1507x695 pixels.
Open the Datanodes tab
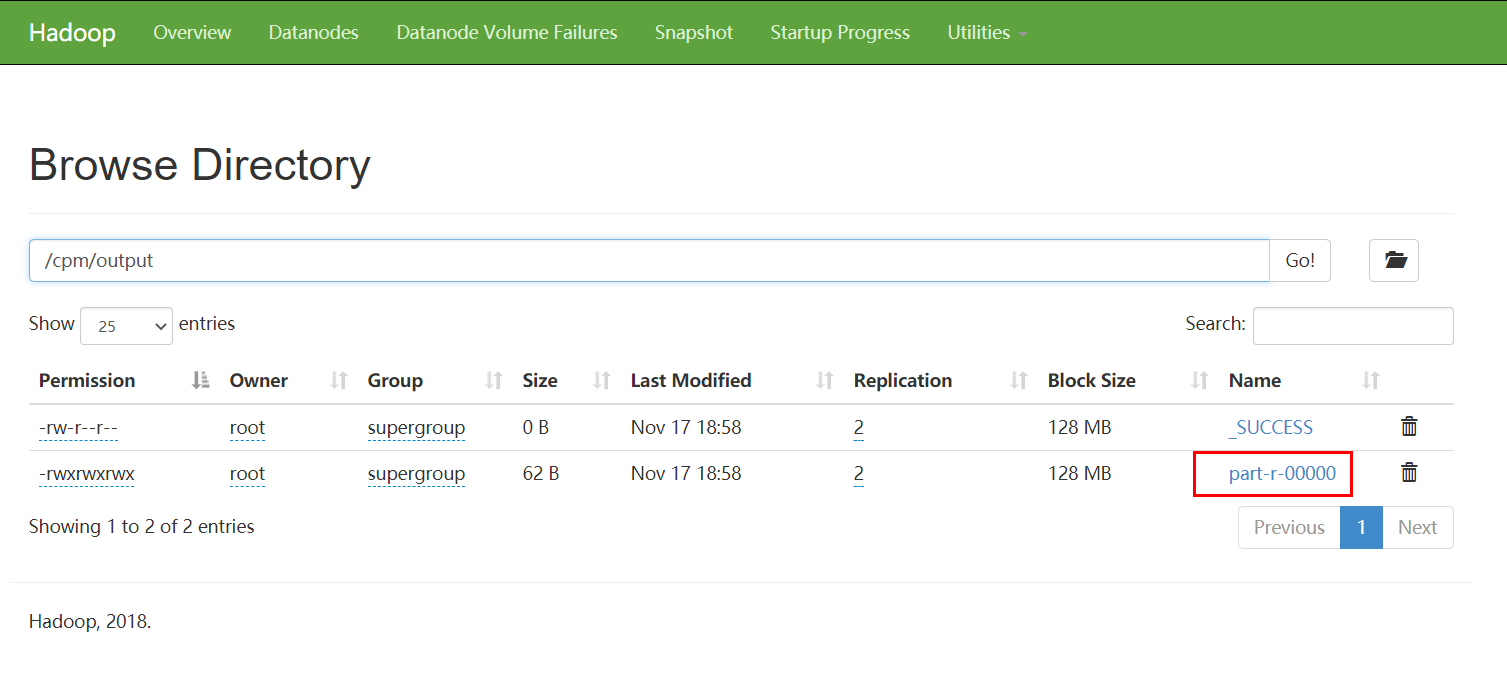tap(313, 33)
